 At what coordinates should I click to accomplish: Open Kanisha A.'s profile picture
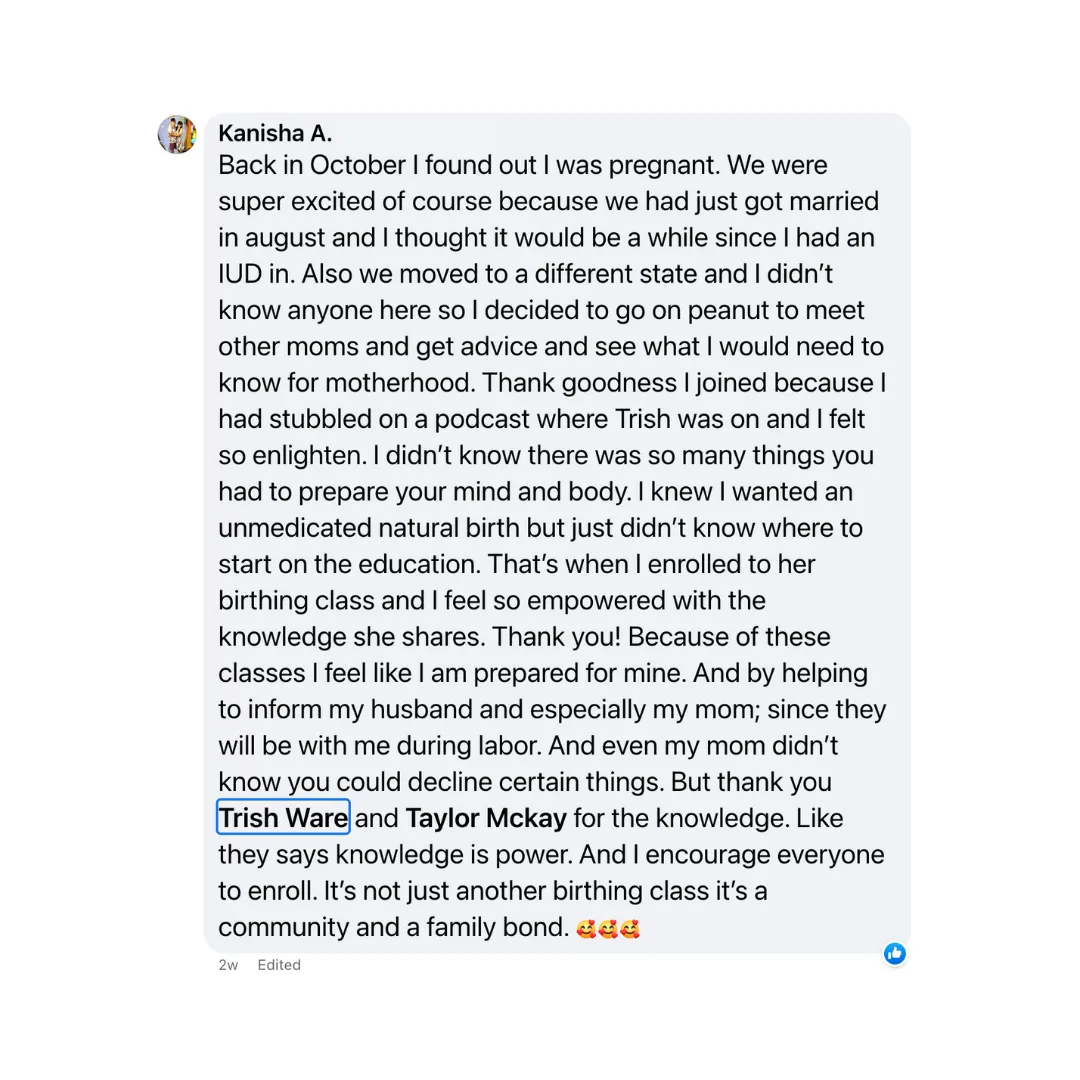(x=177, y=134)
